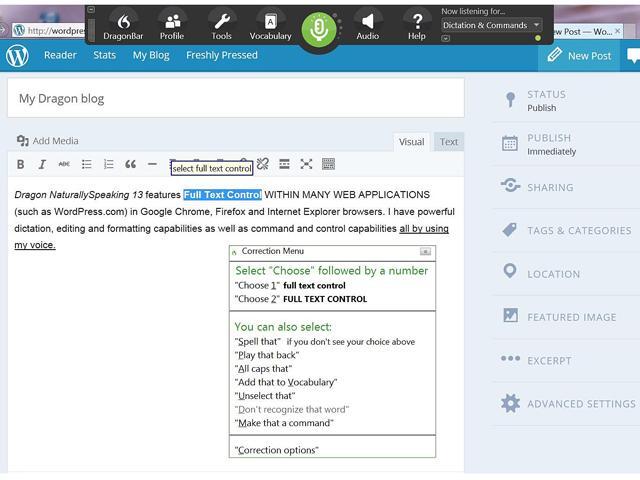Choose option 2 FULL TEXT CONTROL

point(301,299)
